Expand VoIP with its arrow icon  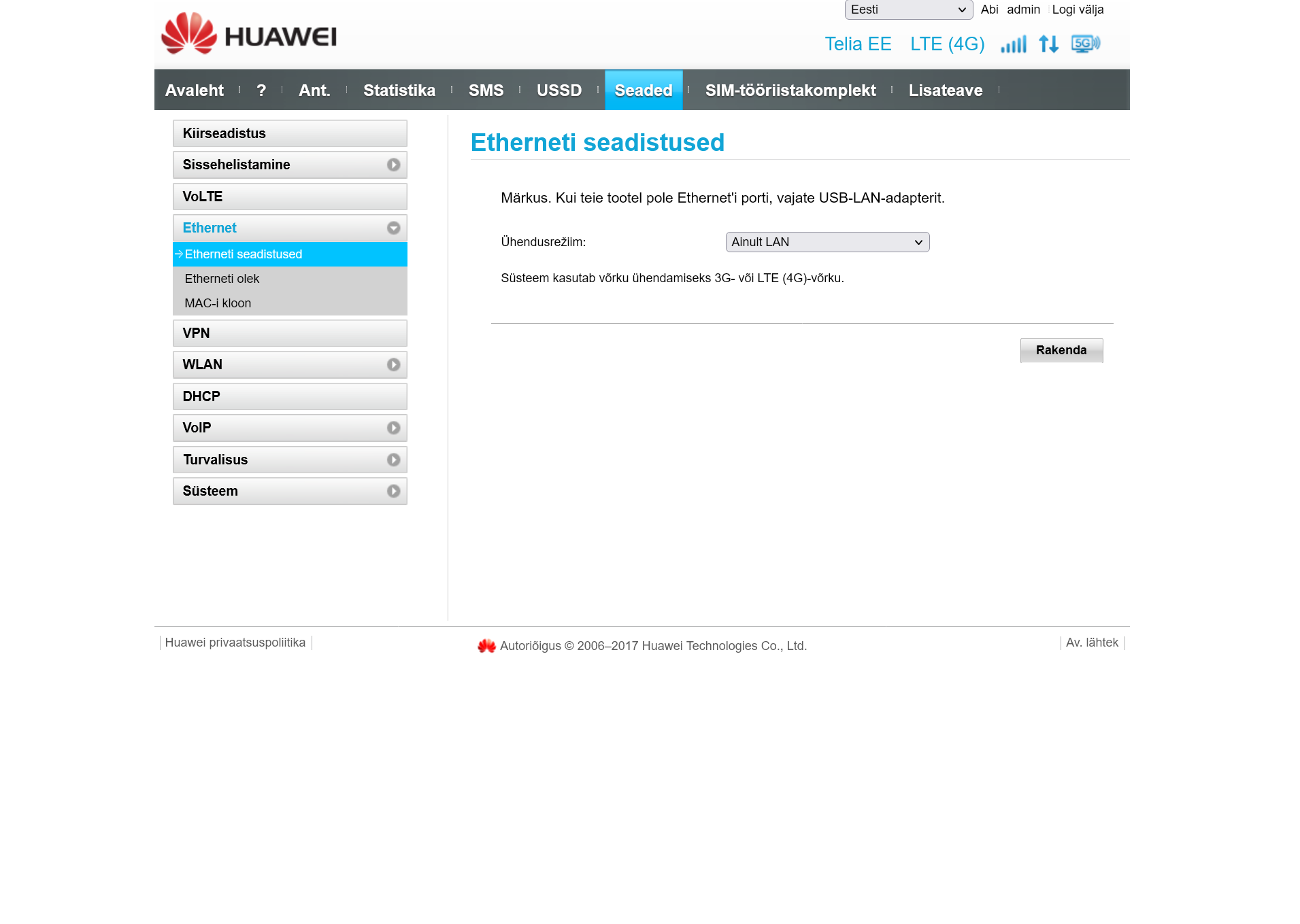[x=393, y=428]
